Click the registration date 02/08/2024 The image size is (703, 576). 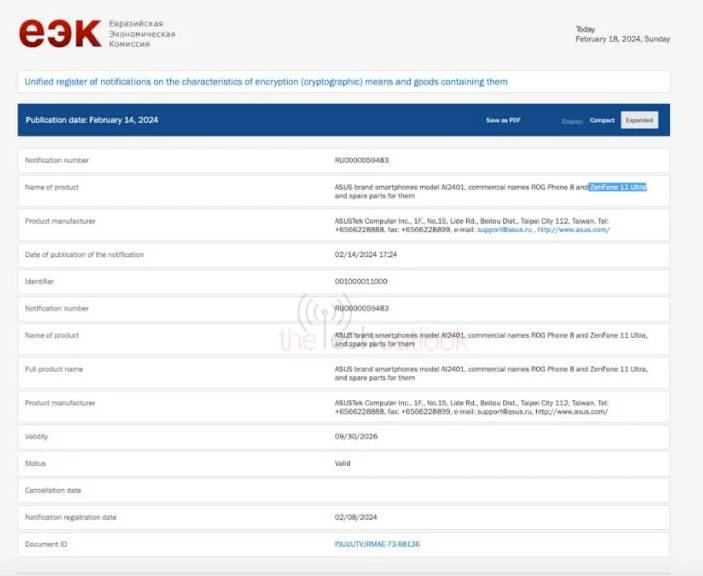(x=356, y=517)
